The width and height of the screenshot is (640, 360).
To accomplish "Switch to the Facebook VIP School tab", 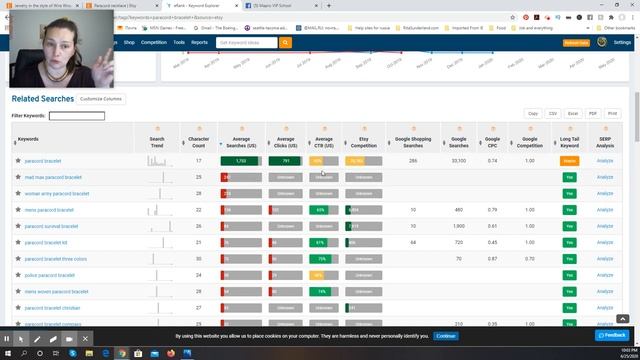I will pyautogui.click(x=282, y=6).
